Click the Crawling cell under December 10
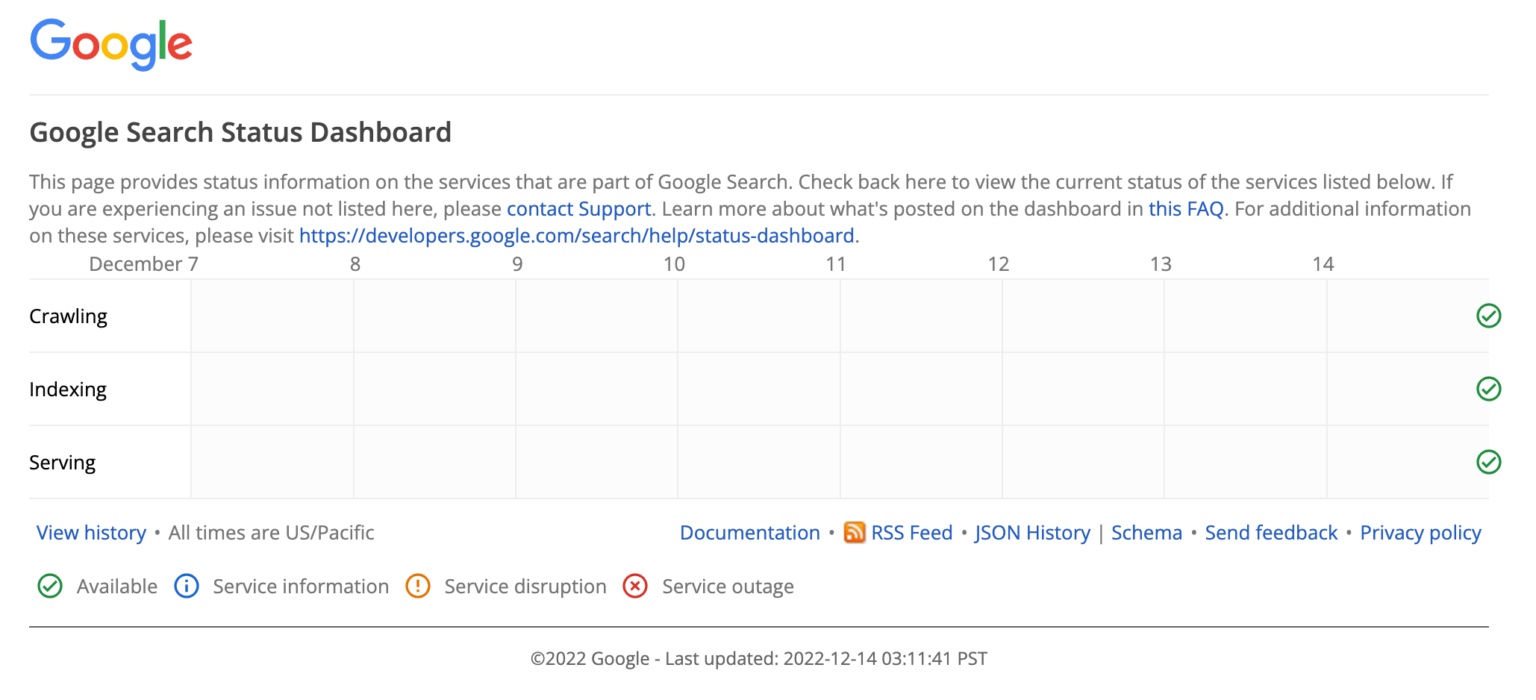 (x=758, y=316)
